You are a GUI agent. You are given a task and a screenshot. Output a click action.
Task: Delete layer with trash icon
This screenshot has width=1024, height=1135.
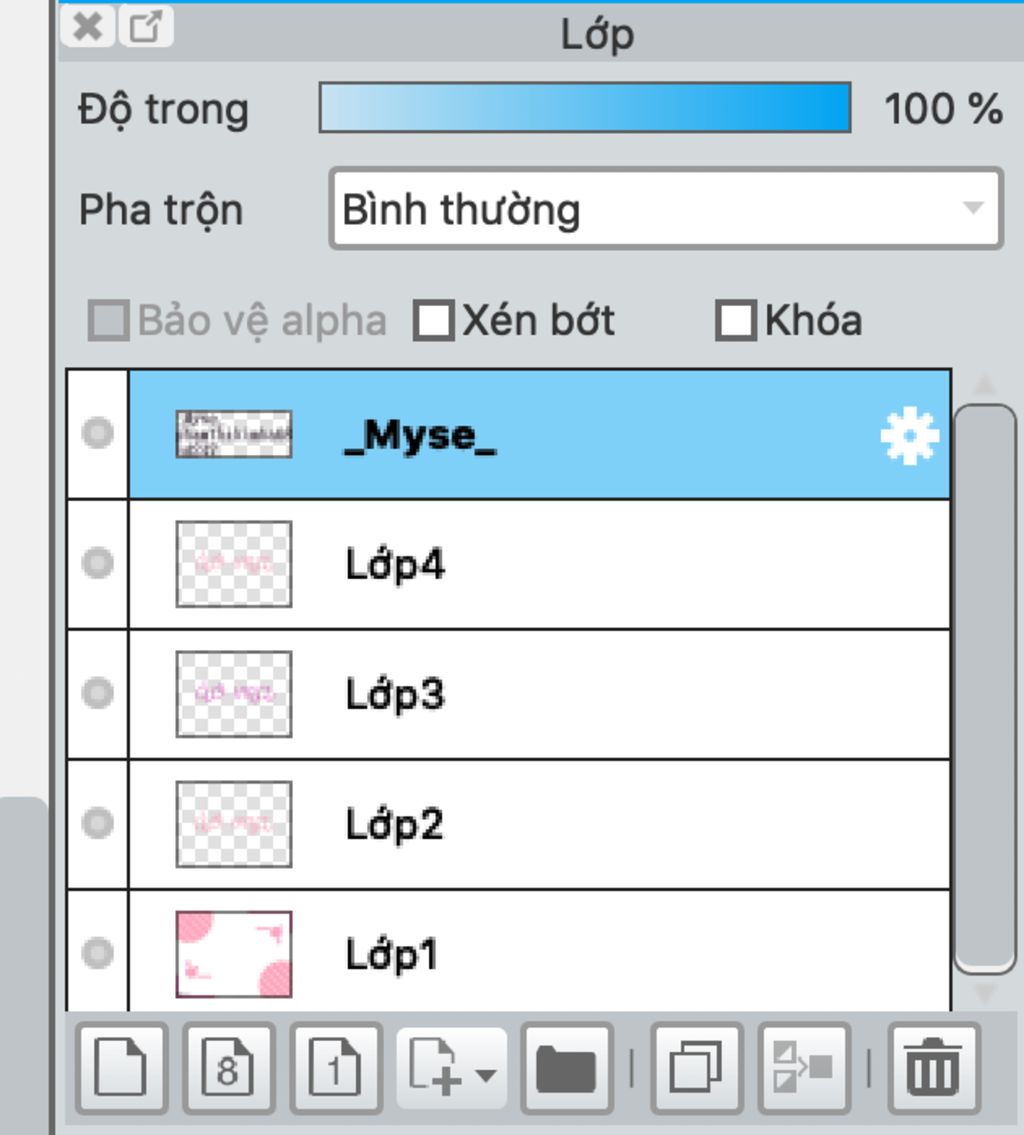[x=934, y=1068]
